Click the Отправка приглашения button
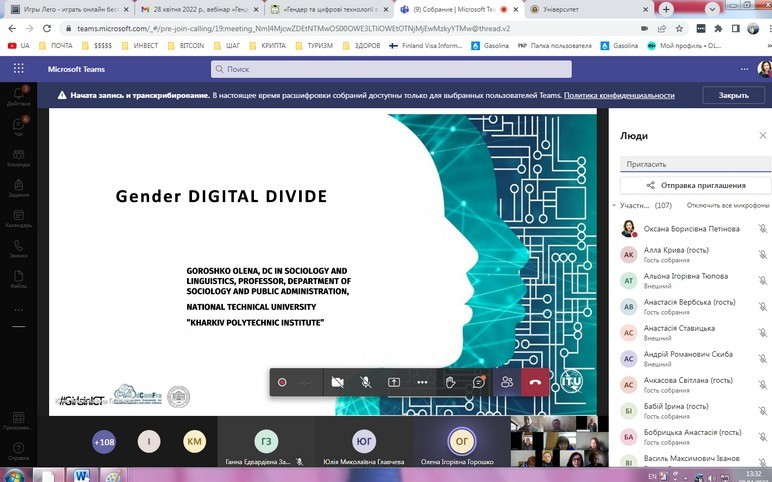Image resolution: width=772 pixels, height=482 pixels. click(695, 185)
